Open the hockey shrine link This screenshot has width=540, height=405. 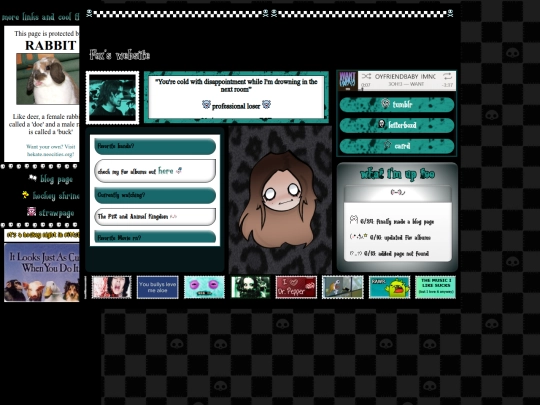tap(56, 196)
